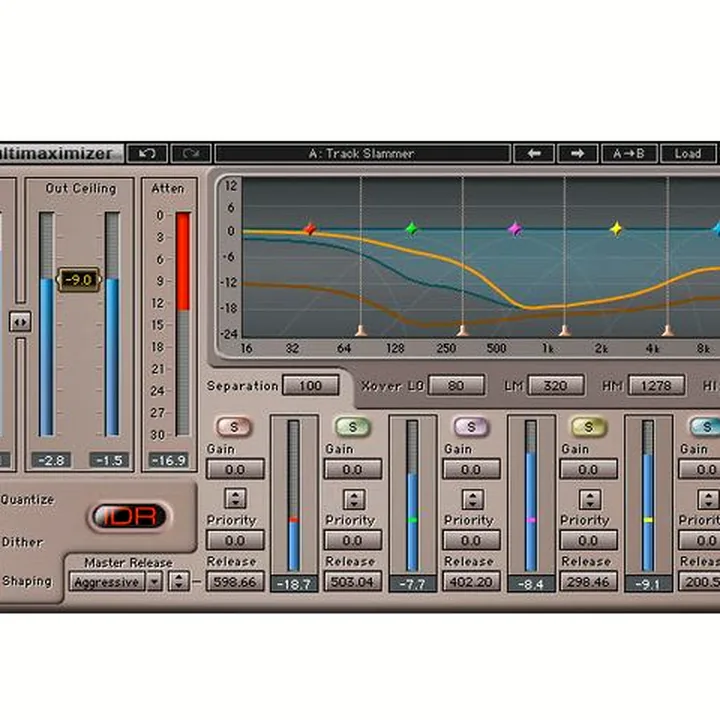Image resolution: width=720 pixels, height=720 pixels.
Task: Click the purple band stepper arrows
Action: coord(472,499)
